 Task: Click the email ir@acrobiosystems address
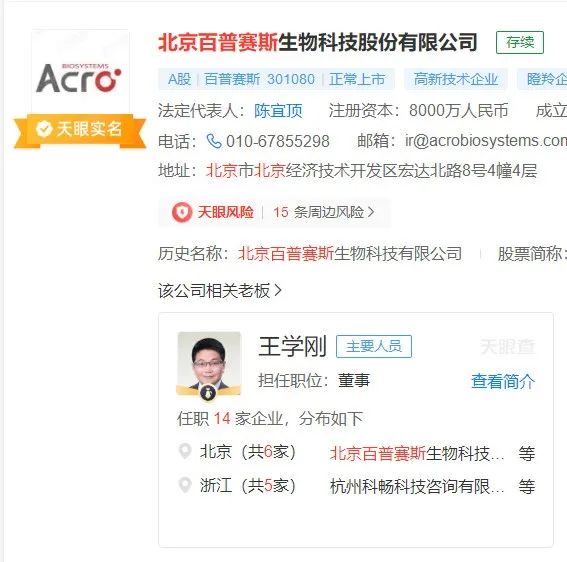point(486,141)
